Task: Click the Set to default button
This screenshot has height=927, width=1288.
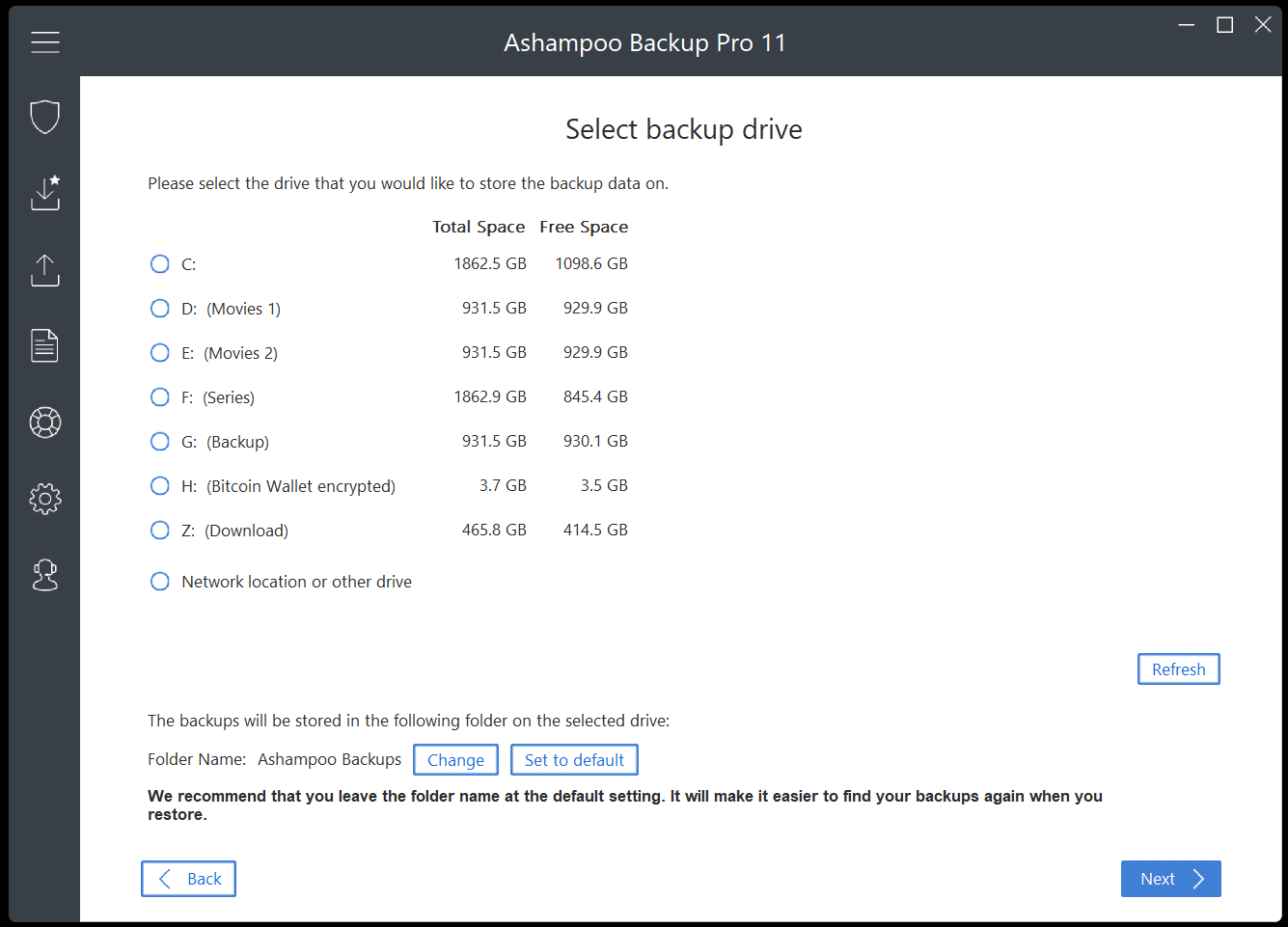Action: point(574,760)
